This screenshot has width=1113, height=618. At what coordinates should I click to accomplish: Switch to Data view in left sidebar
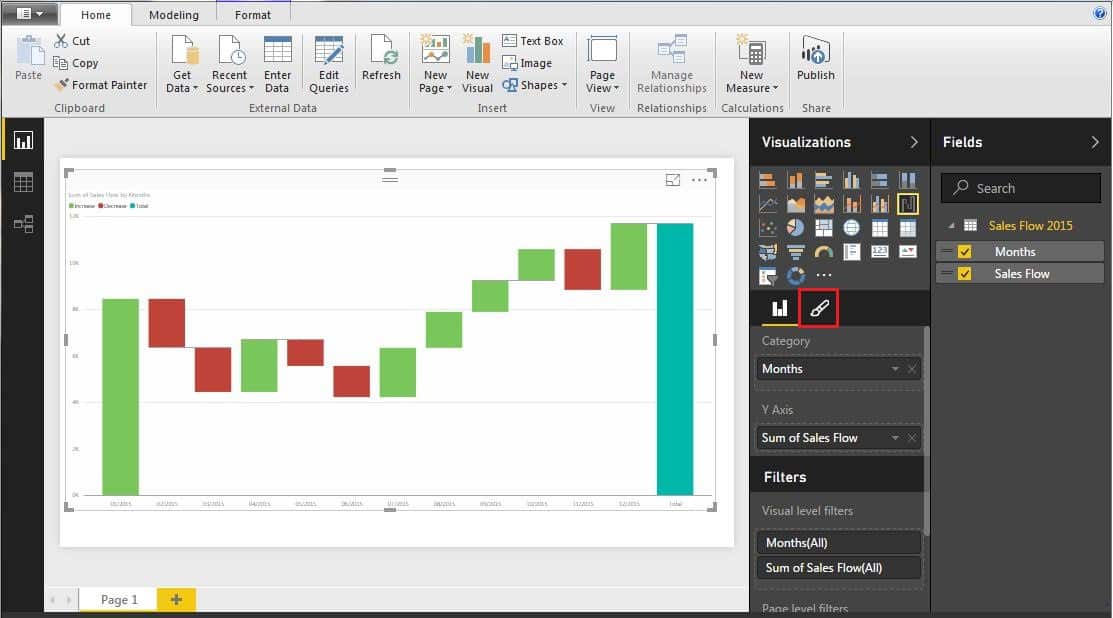[23, 182]
